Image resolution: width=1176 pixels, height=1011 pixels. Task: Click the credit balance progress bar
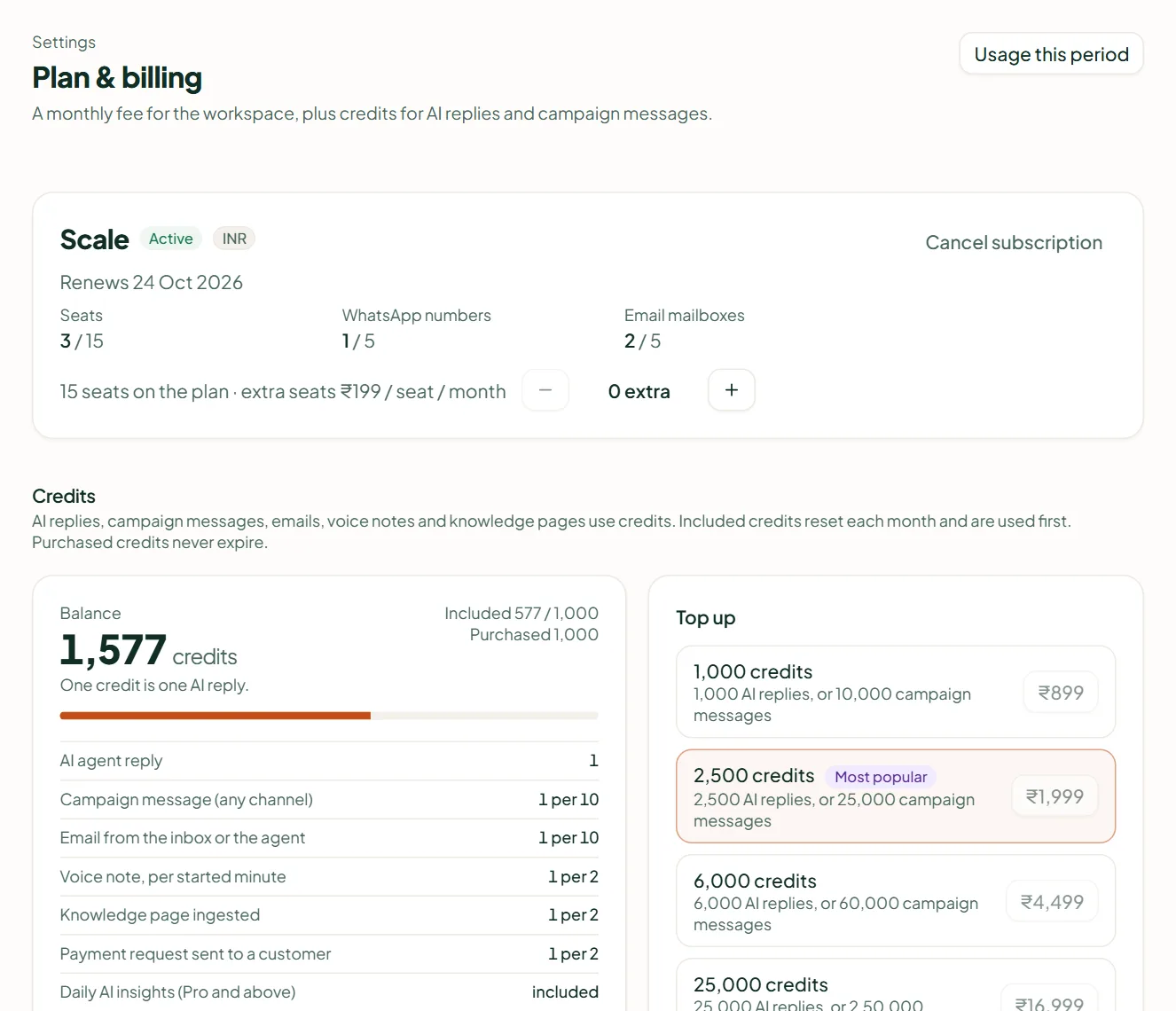[329, 716]
